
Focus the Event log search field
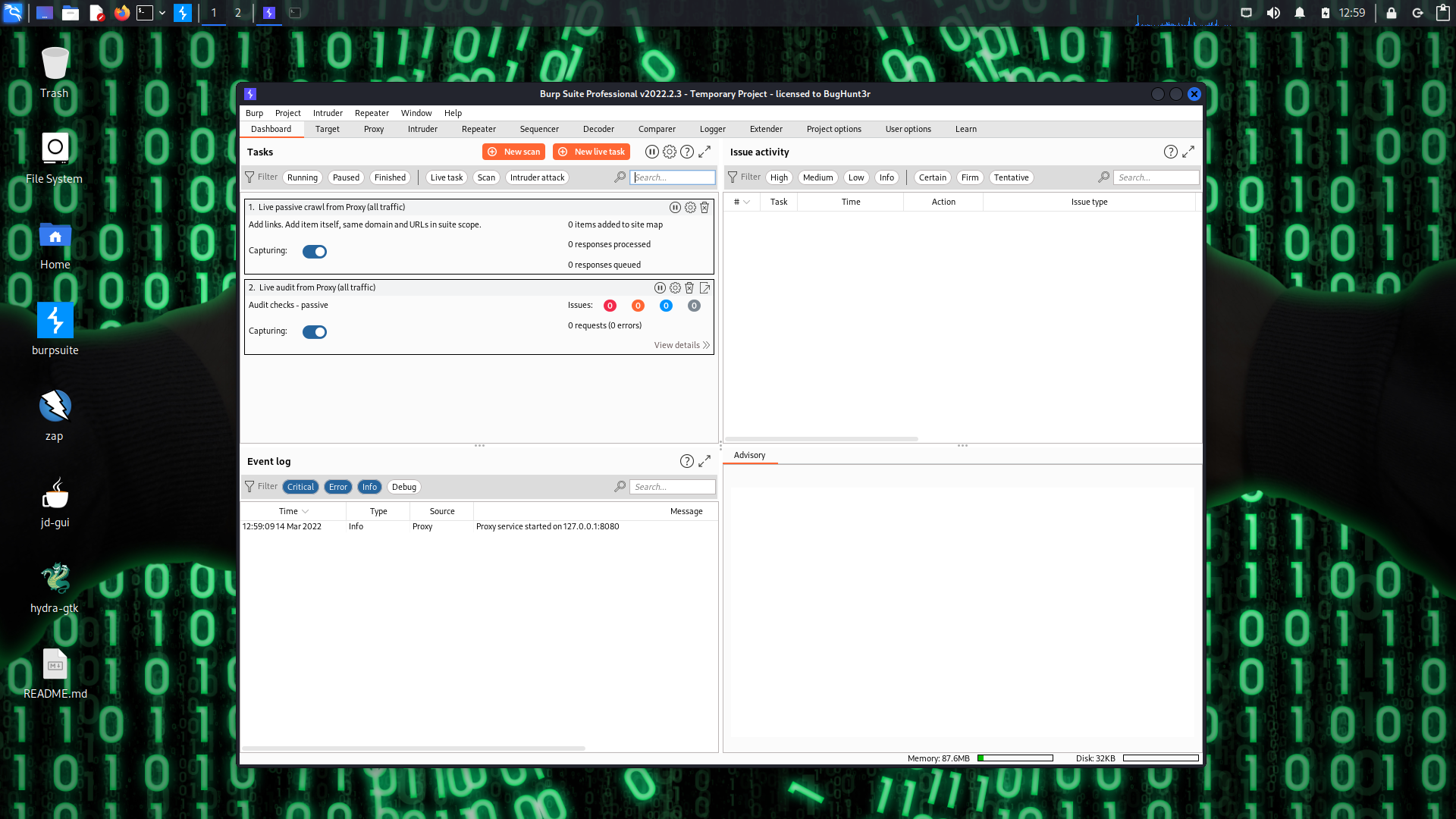[x=673, y=487]
